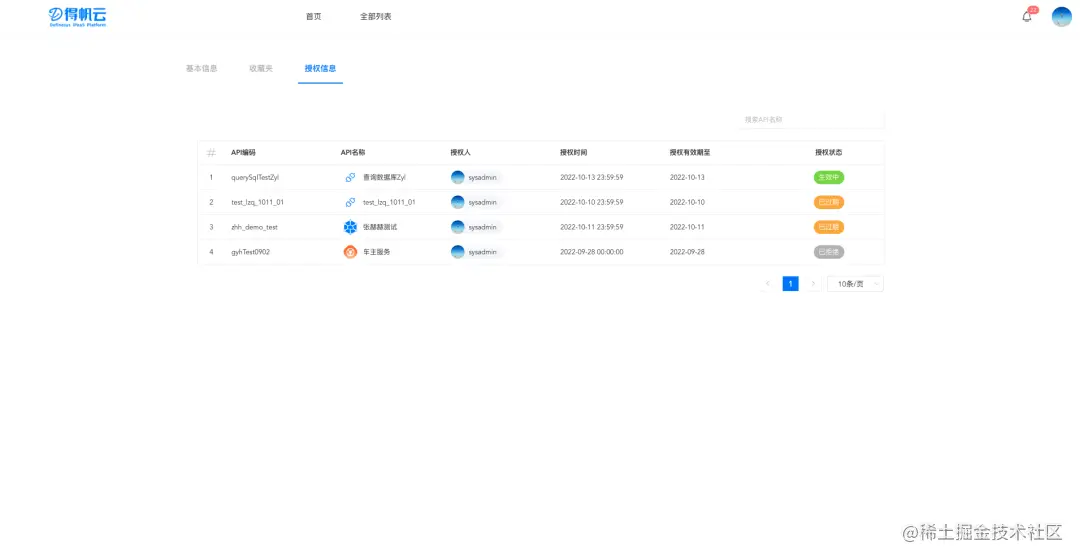
Task: Select the 授权信息 tab
Action: (320, 68)
